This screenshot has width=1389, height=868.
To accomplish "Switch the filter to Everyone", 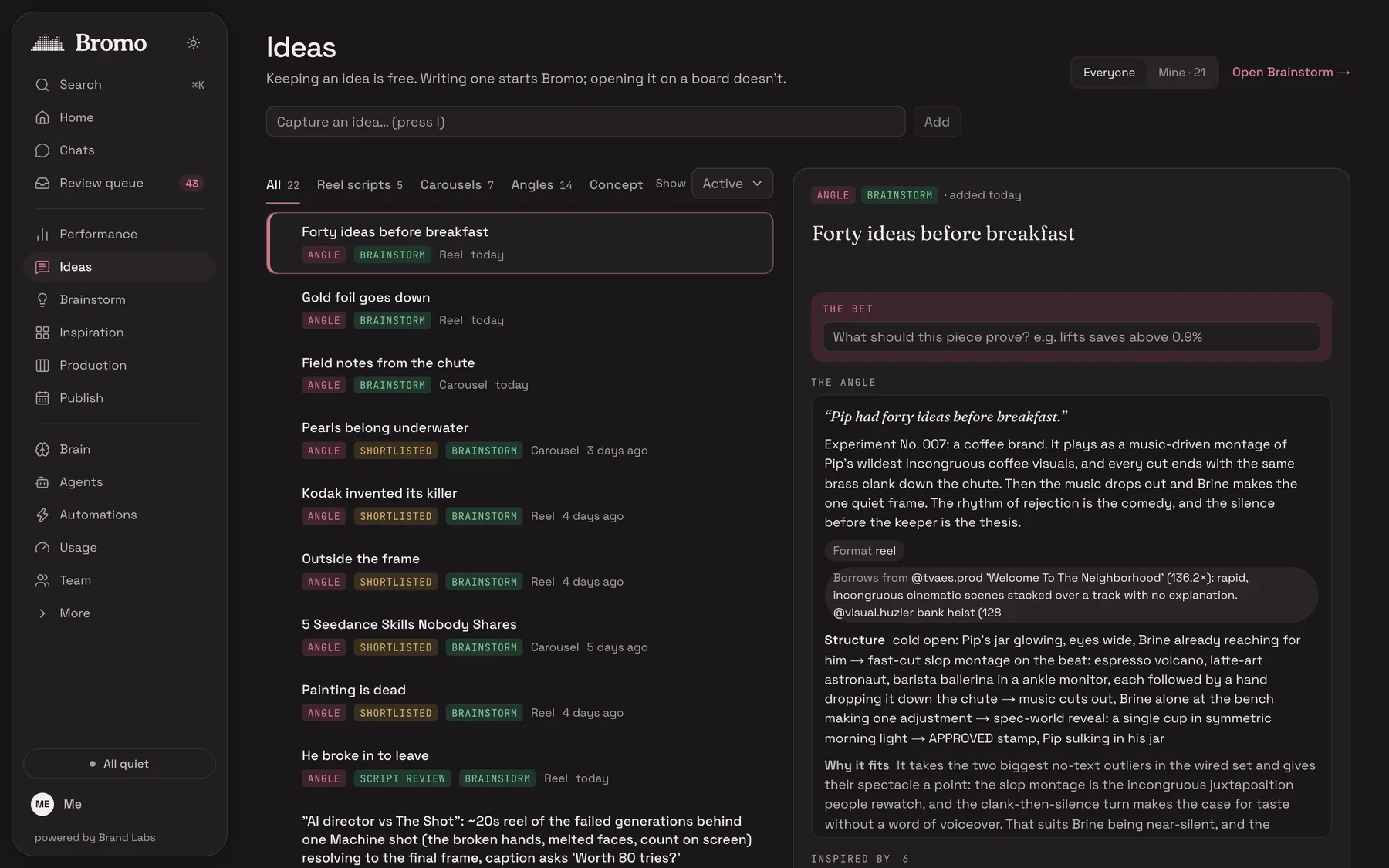I will pyautogui.click(x=1109, y=73).
